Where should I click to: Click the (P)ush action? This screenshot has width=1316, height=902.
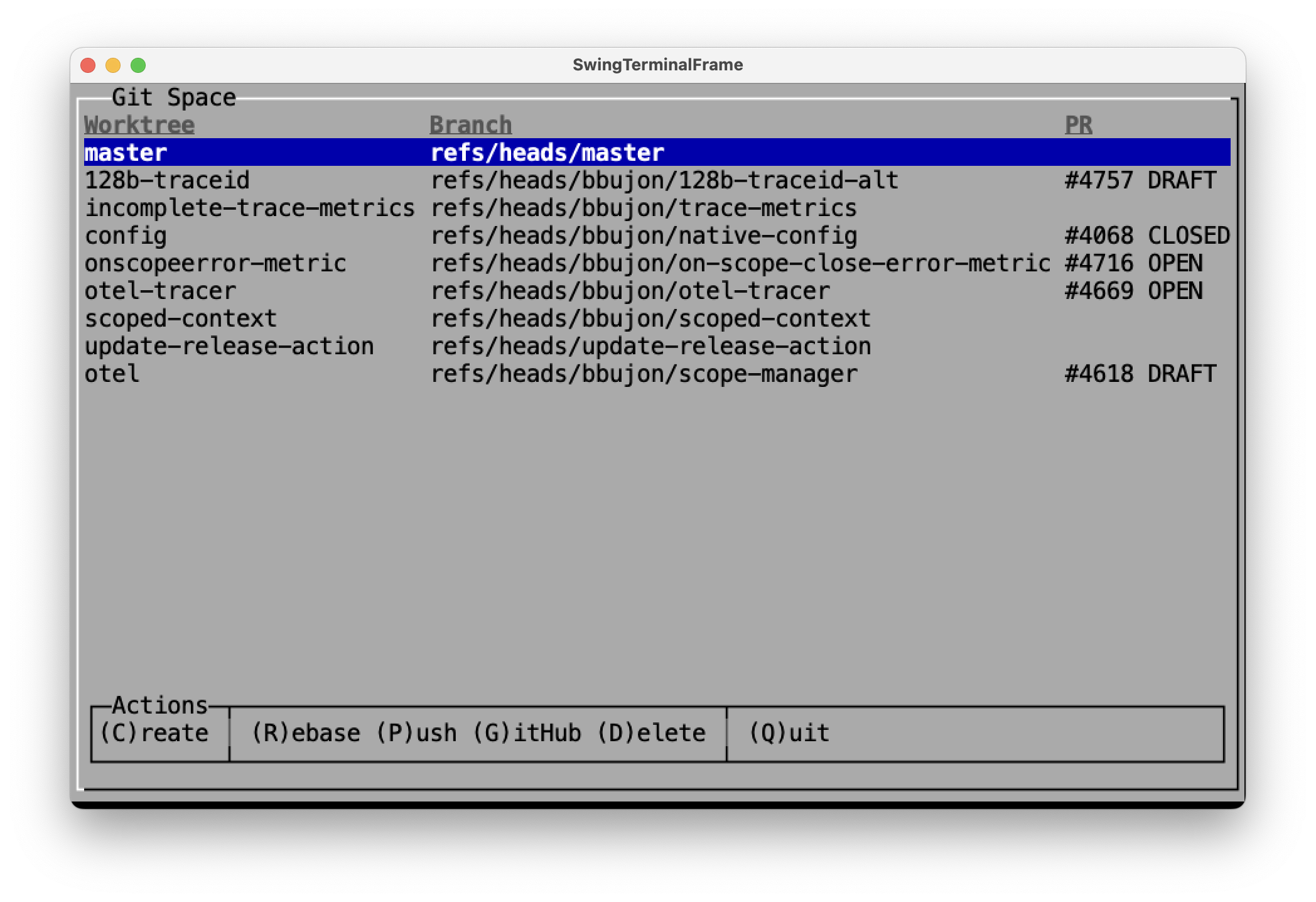point(416,733)
